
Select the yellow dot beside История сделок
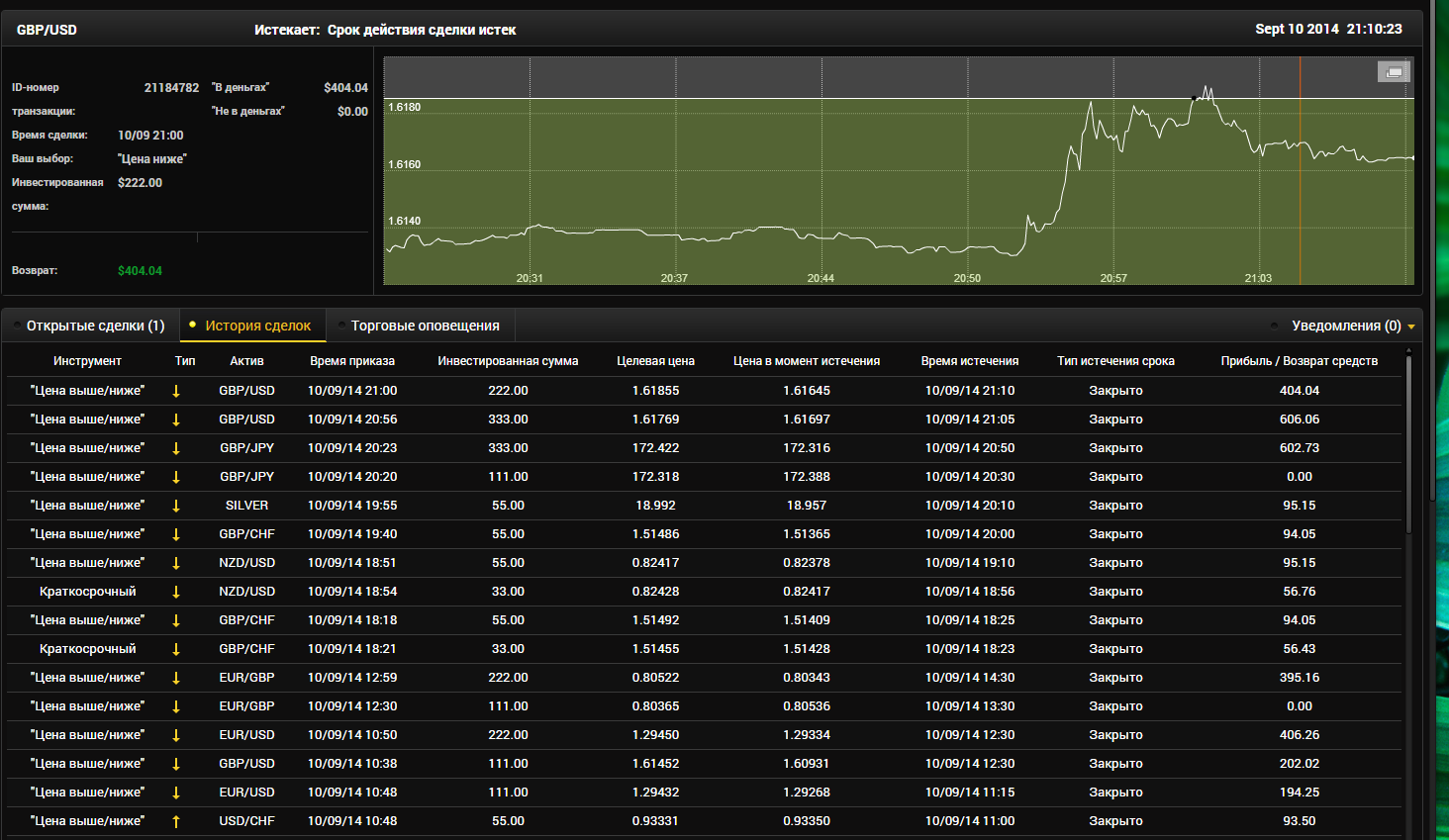click(x=192, y=324)
